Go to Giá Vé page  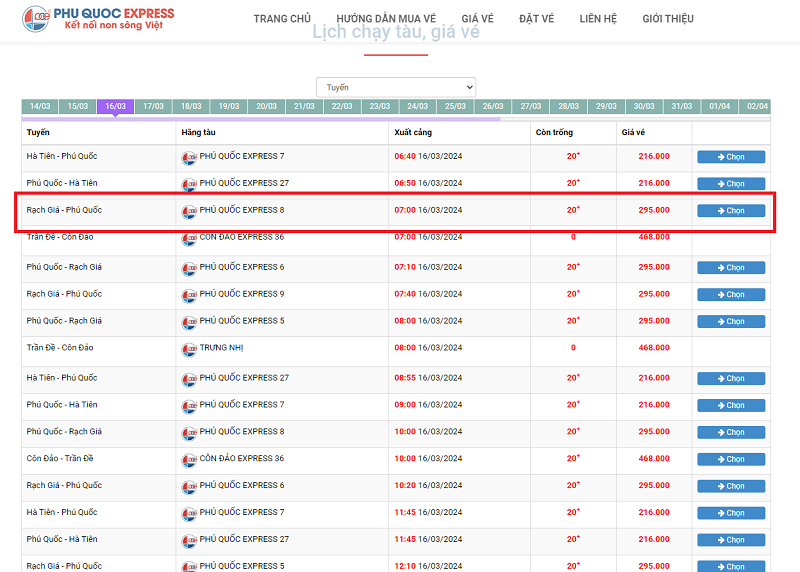(478, 19)
